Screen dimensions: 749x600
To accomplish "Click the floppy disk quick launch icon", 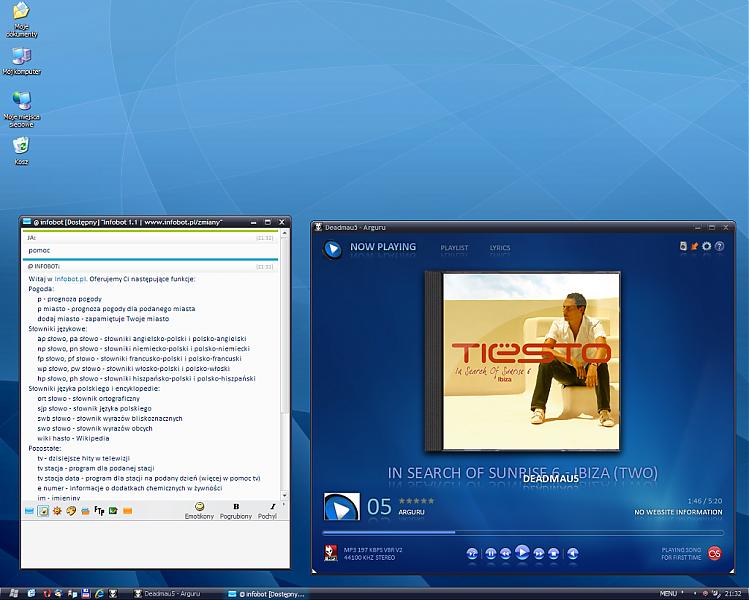I will tap(86, 593).
